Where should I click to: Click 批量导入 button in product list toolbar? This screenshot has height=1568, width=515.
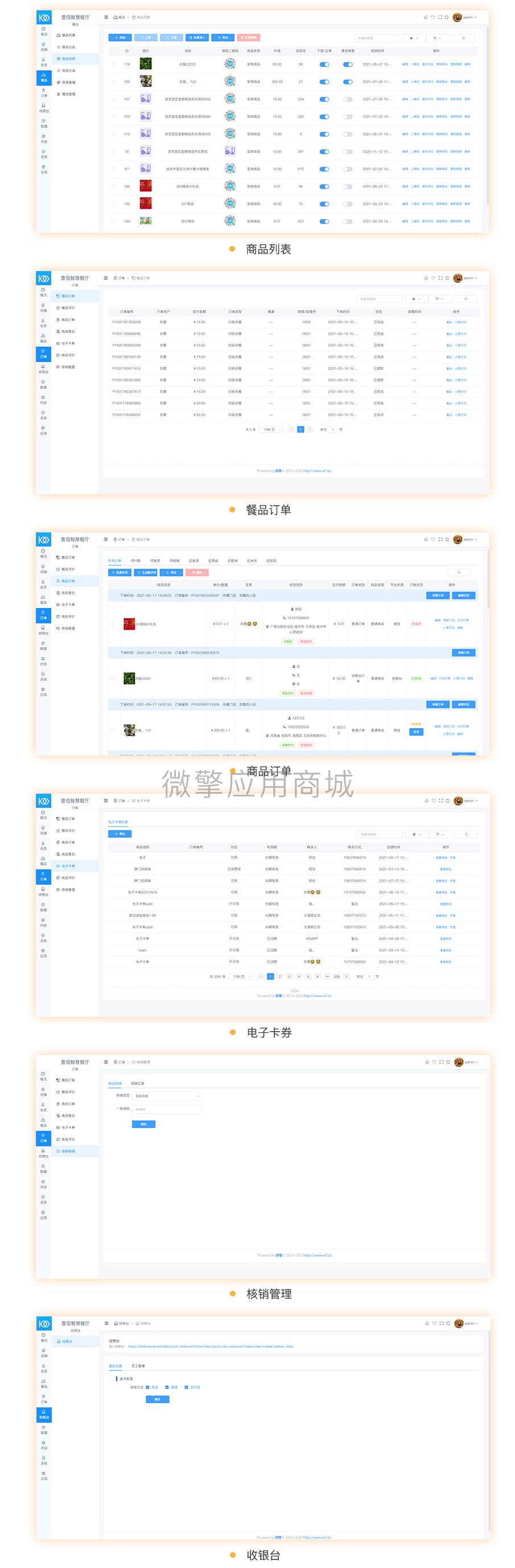click(197, 38)
